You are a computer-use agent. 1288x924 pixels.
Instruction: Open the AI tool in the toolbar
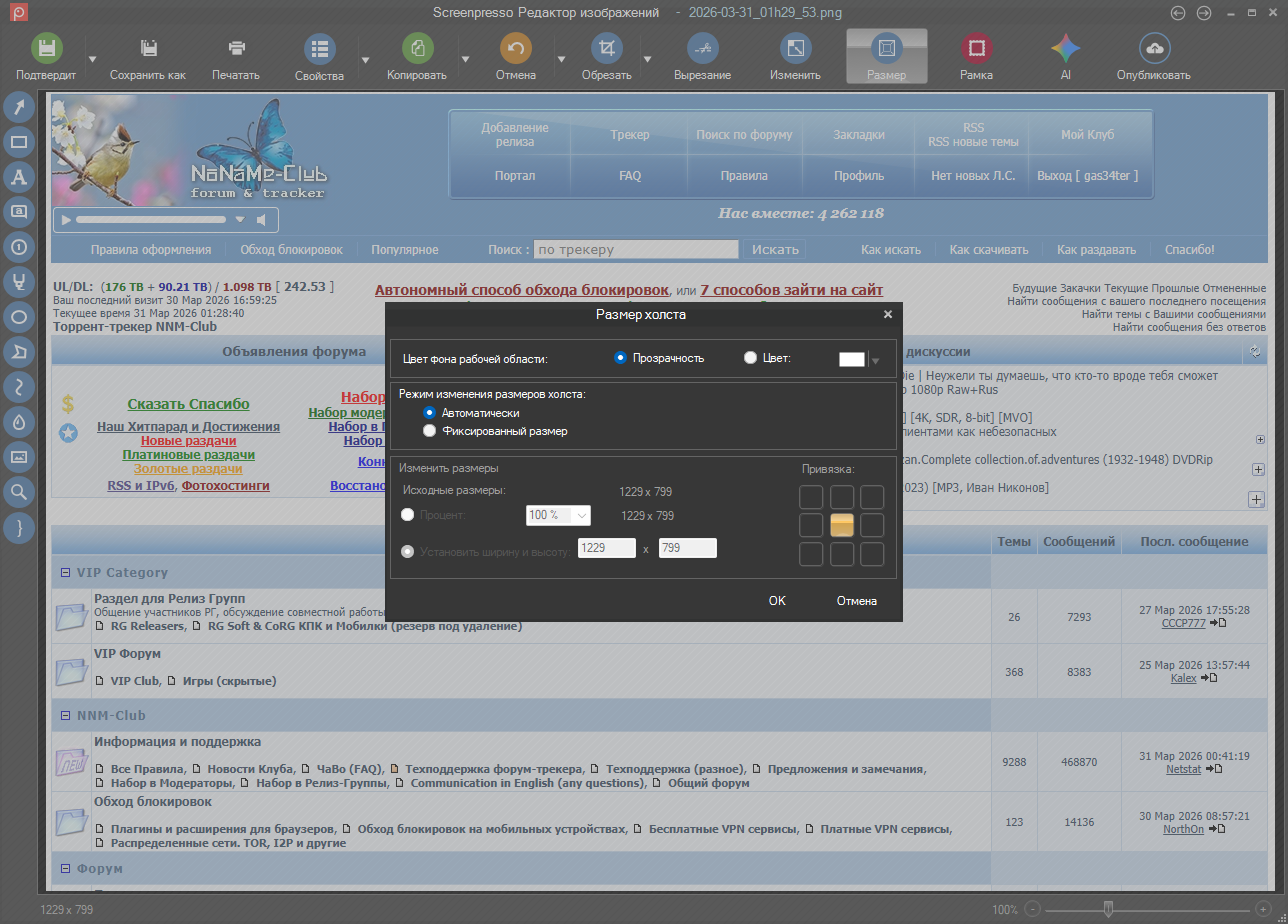click(x=1065, y=48)
